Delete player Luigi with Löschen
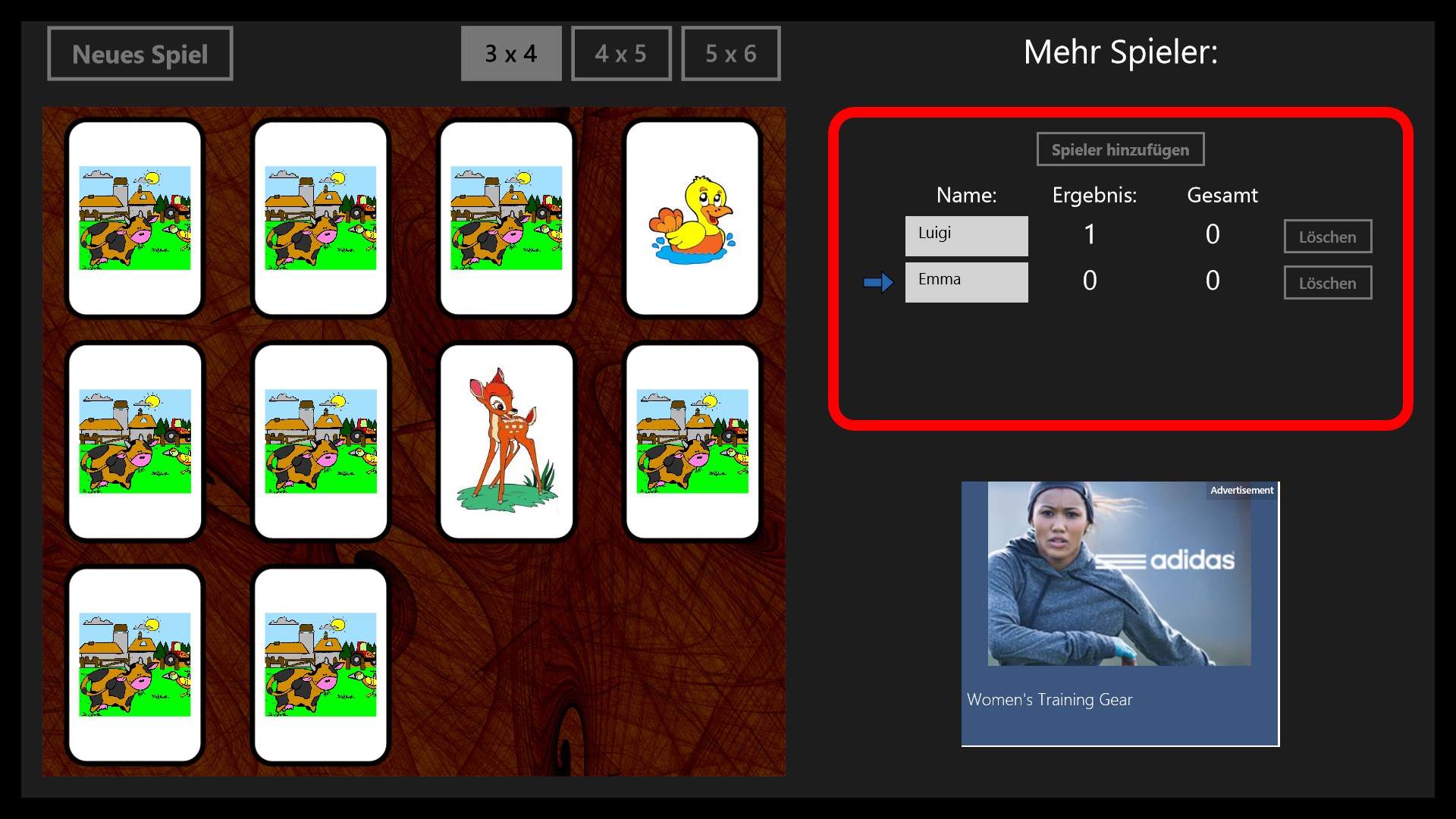This screenshot has width=1456, height=819. [x=1328, y=237]
